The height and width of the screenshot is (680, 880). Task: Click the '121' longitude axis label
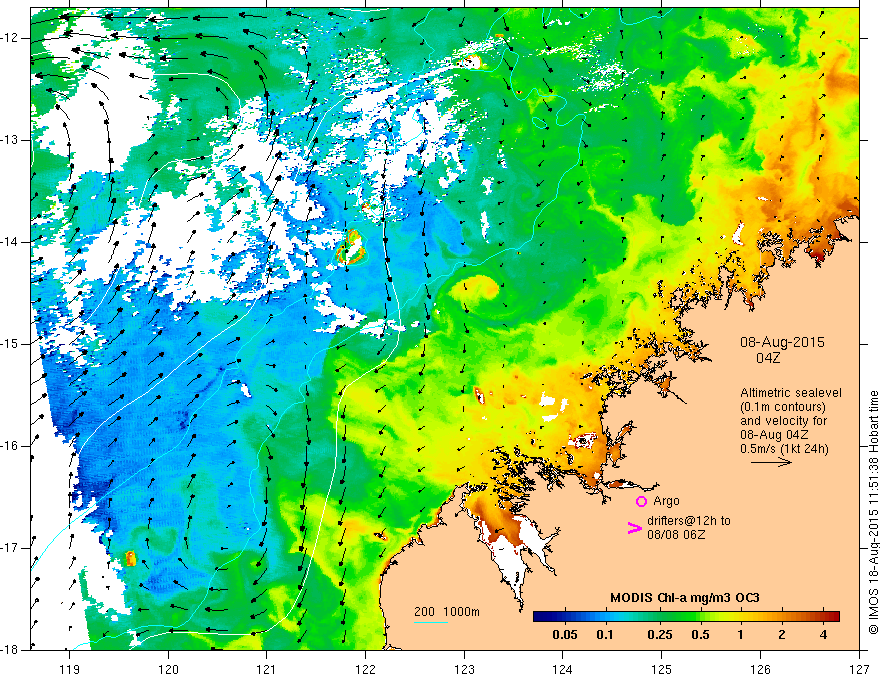click(267, 669)
